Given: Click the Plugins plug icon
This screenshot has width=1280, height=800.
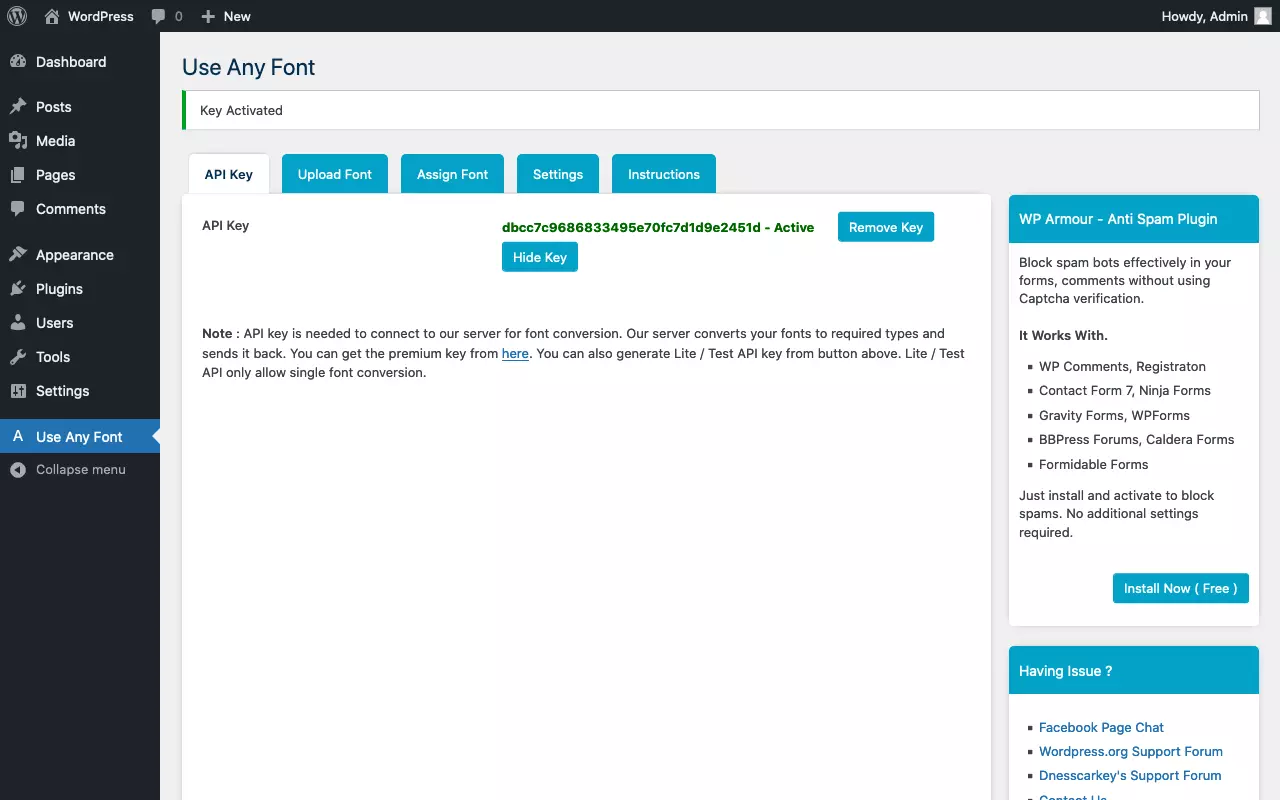Looking at the screenshot, I should click(18, 289).
